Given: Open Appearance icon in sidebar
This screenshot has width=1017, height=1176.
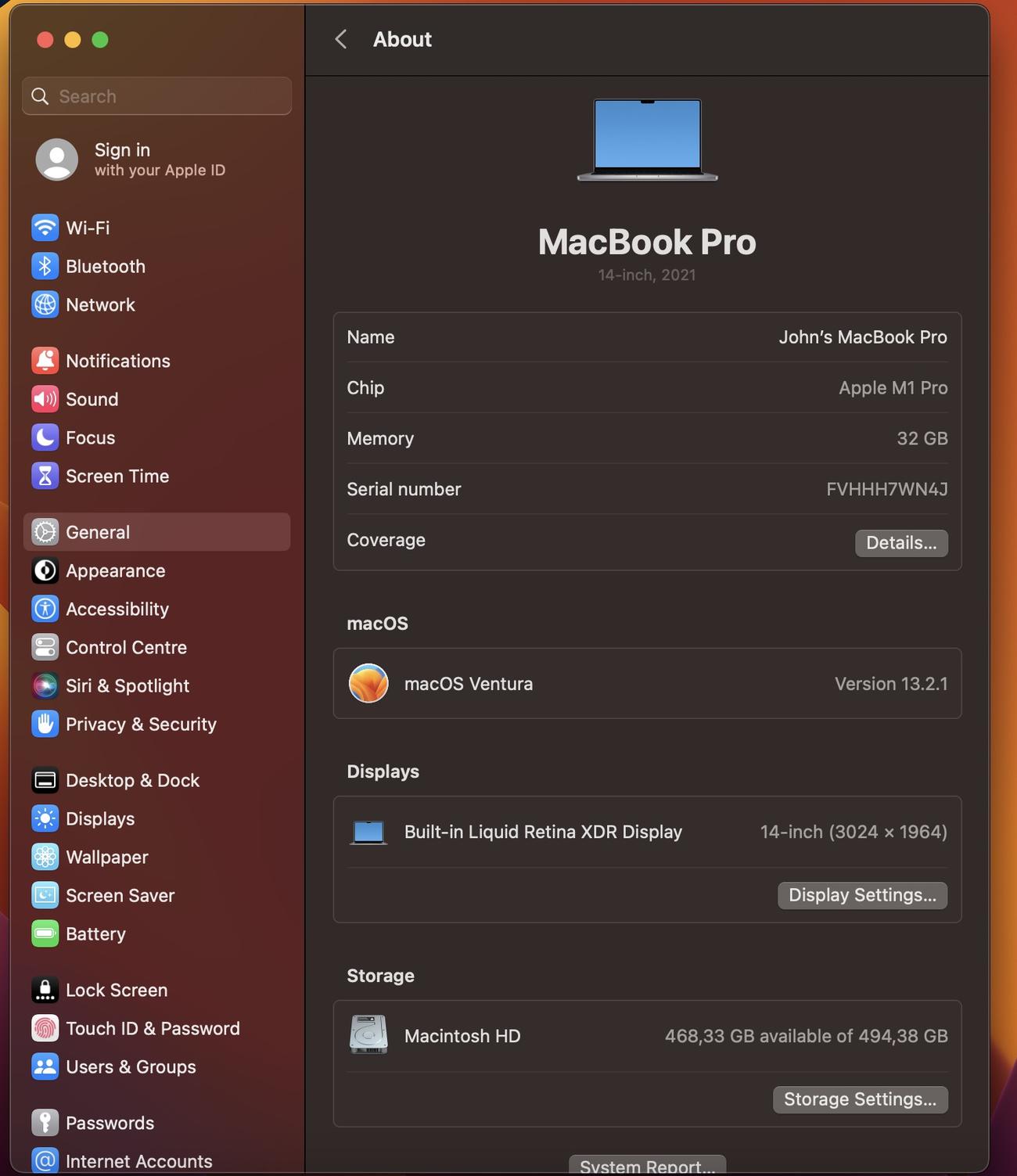Looking at the screenshot, I should tap(45, 570).
